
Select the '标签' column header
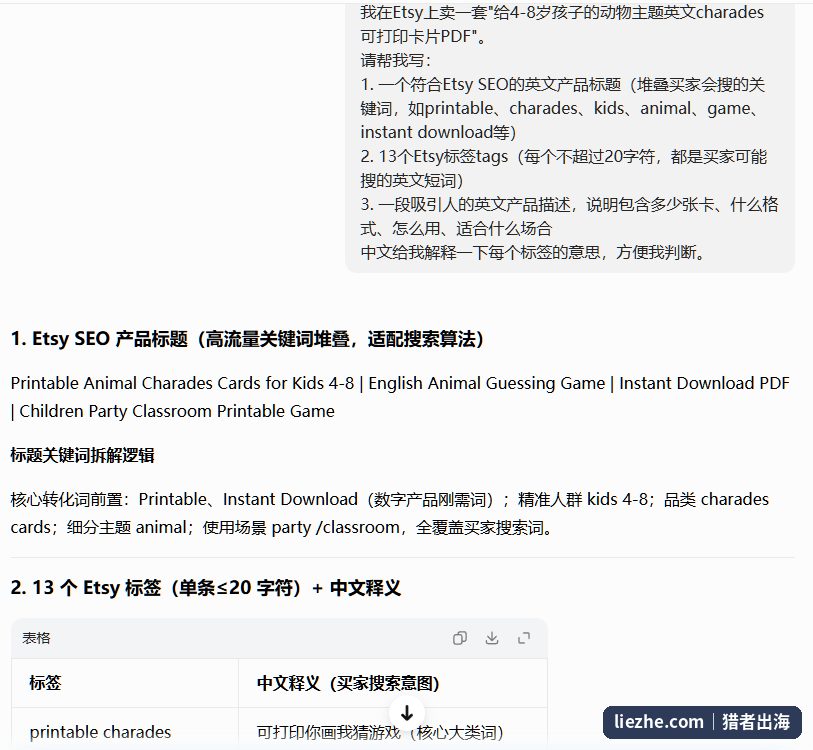point(45,683)
